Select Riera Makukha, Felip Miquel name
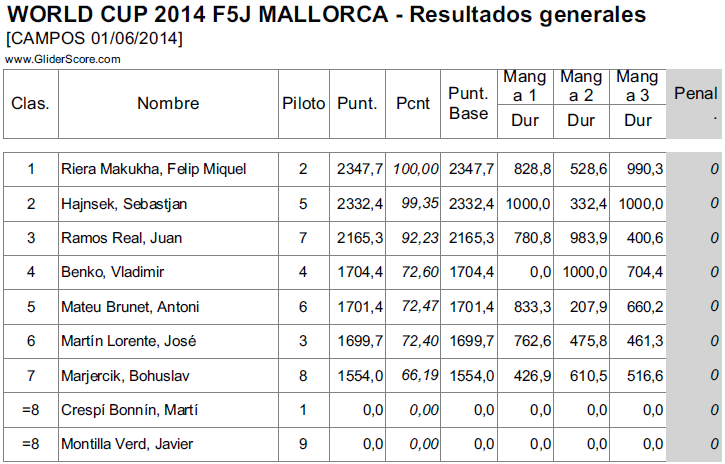The image size is (725, 464). [x=153, y=169]
